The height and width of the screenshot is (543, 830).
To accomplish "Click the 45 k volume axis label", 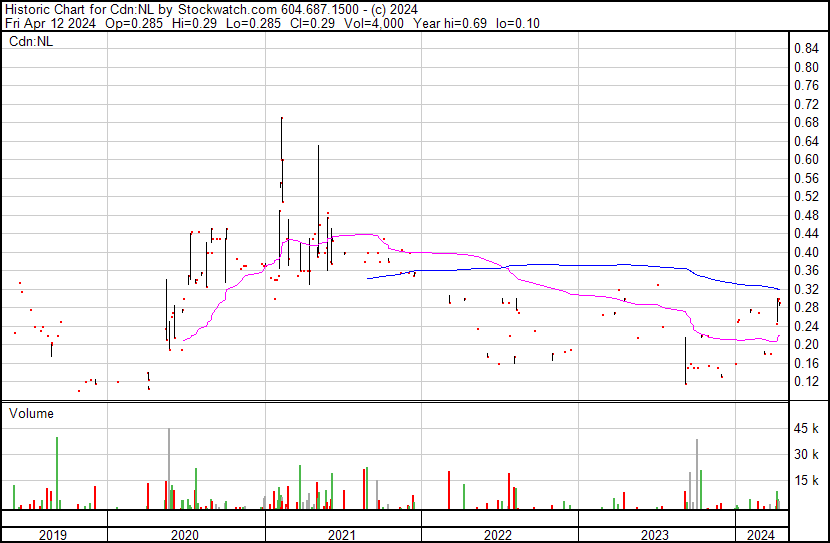I will click(806, 428).
